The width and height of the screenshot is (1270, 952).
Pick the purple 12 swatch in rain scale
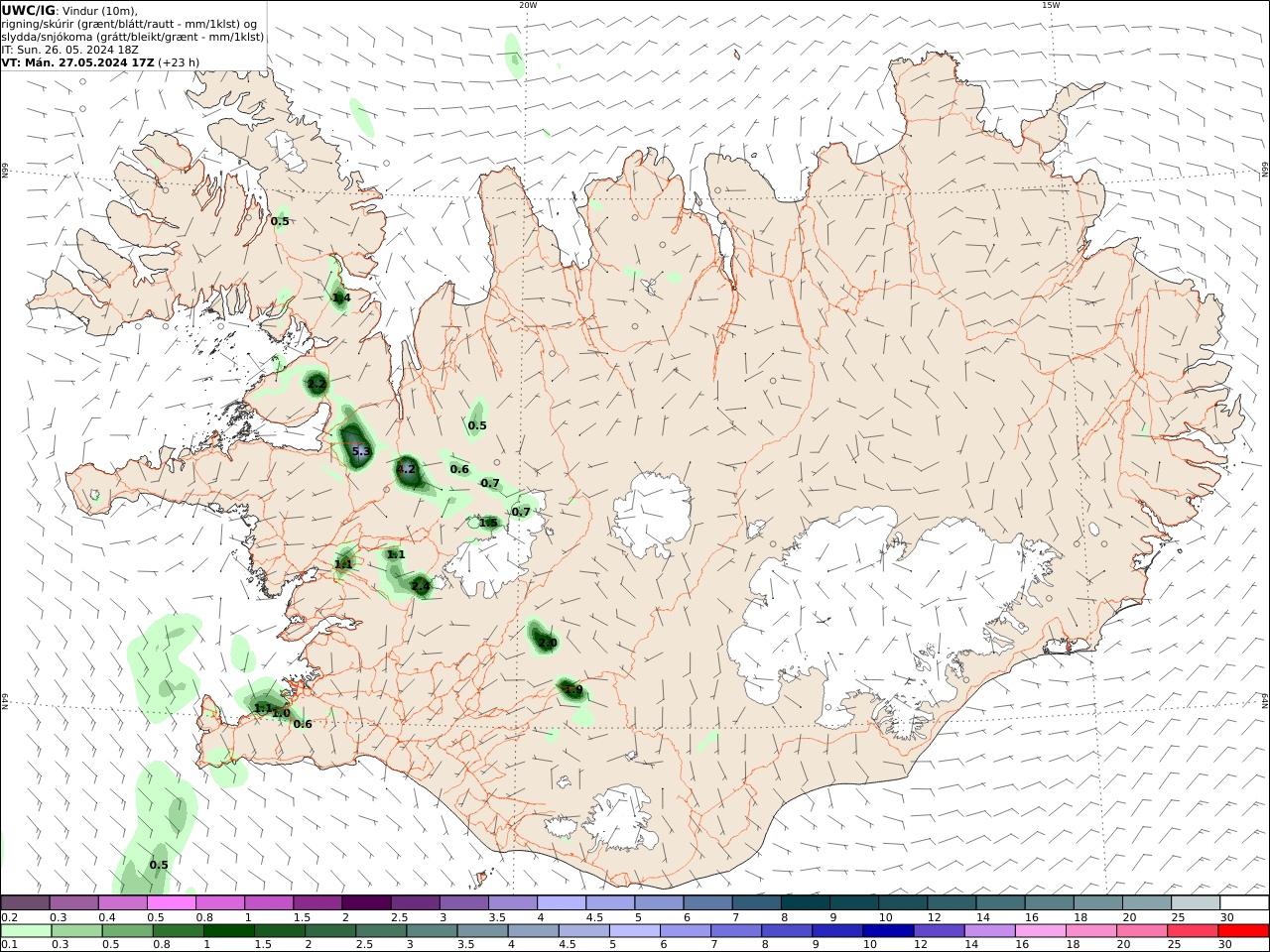point(939,931)
